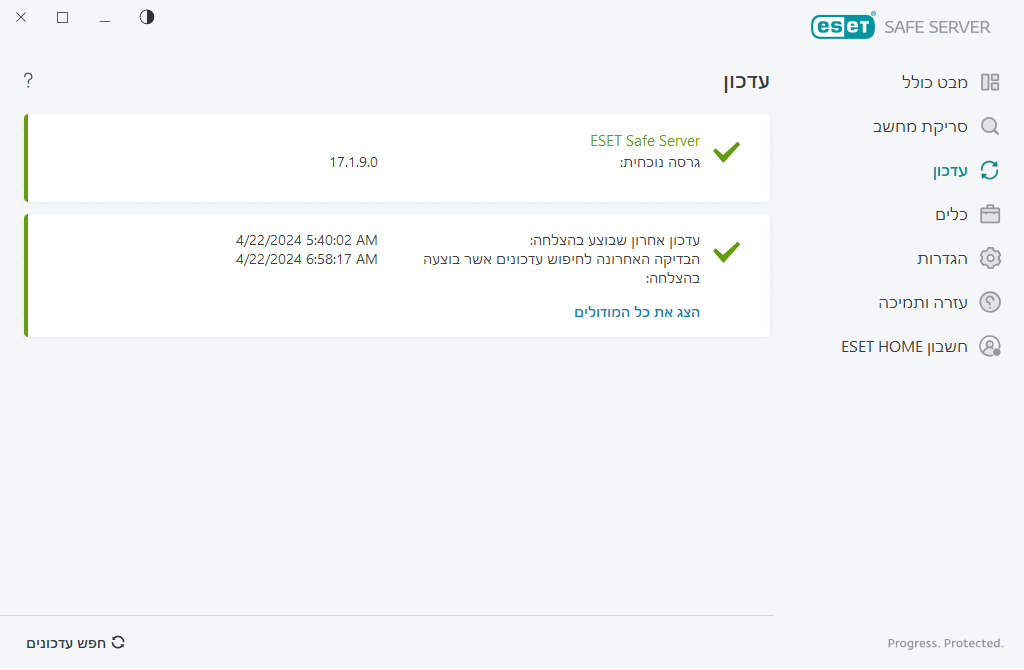Open the question mark help button
This screenshot has width=1024, height=670.
(28, 81)
